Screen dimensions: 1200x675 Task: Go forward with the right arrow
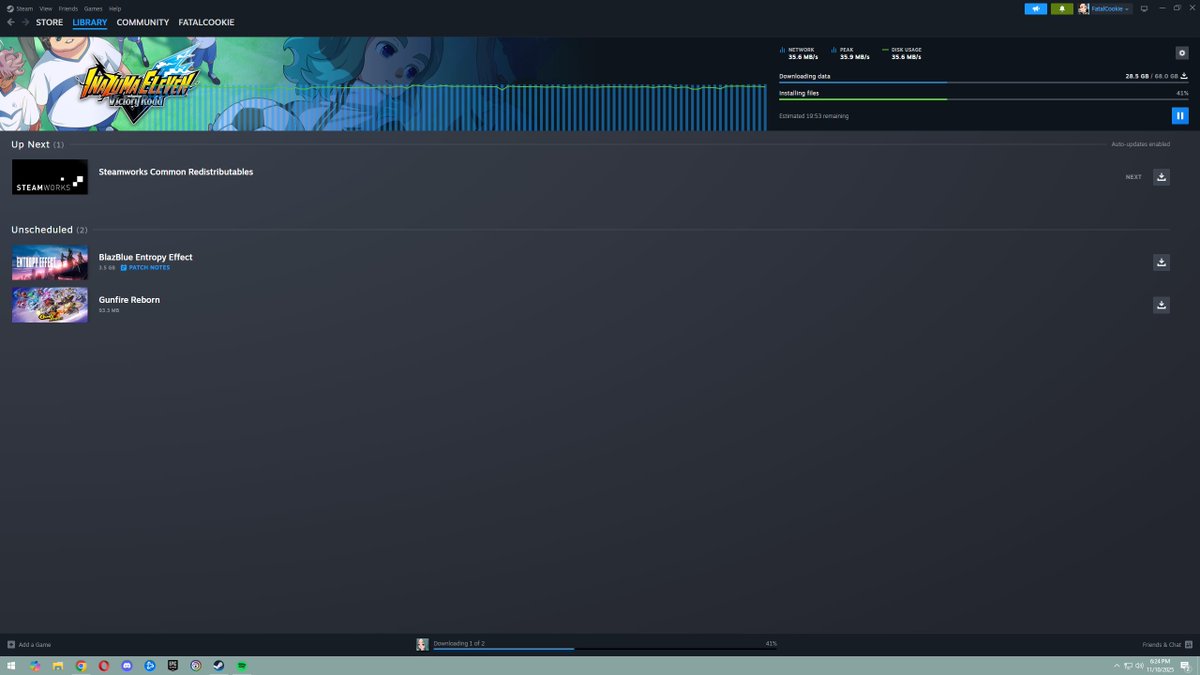(x=25, y=22)
